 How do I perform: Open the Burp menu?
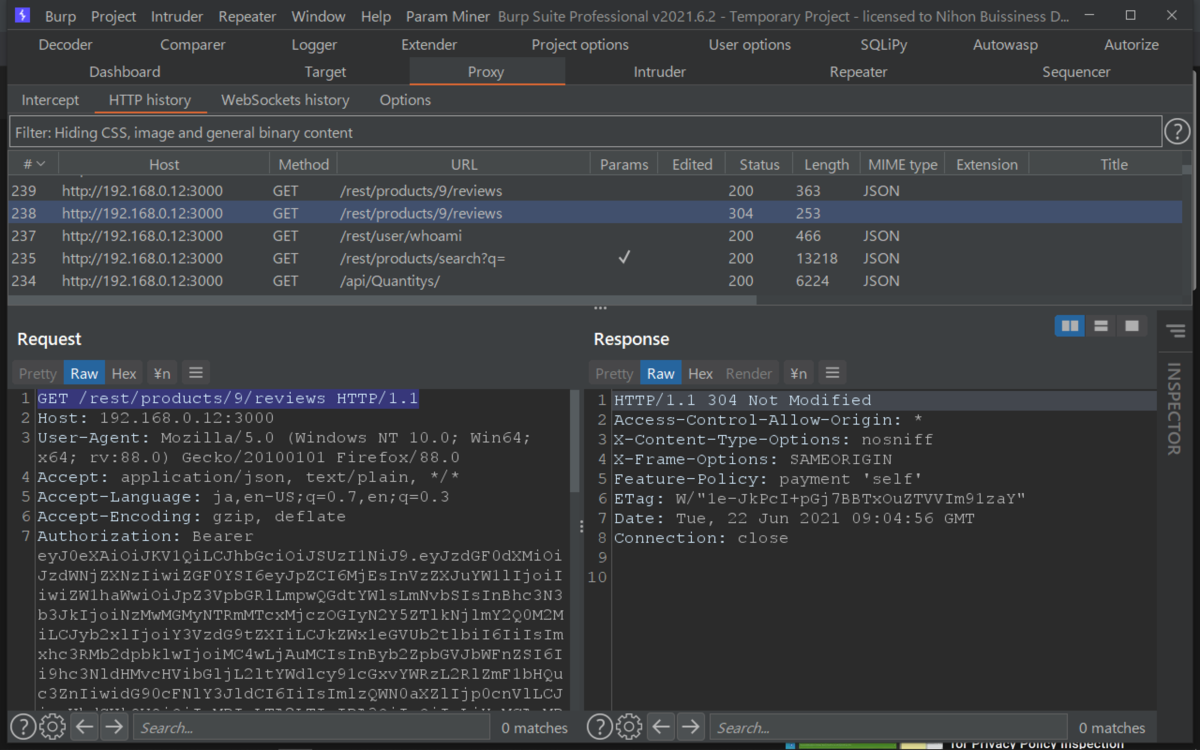point(60,16)
